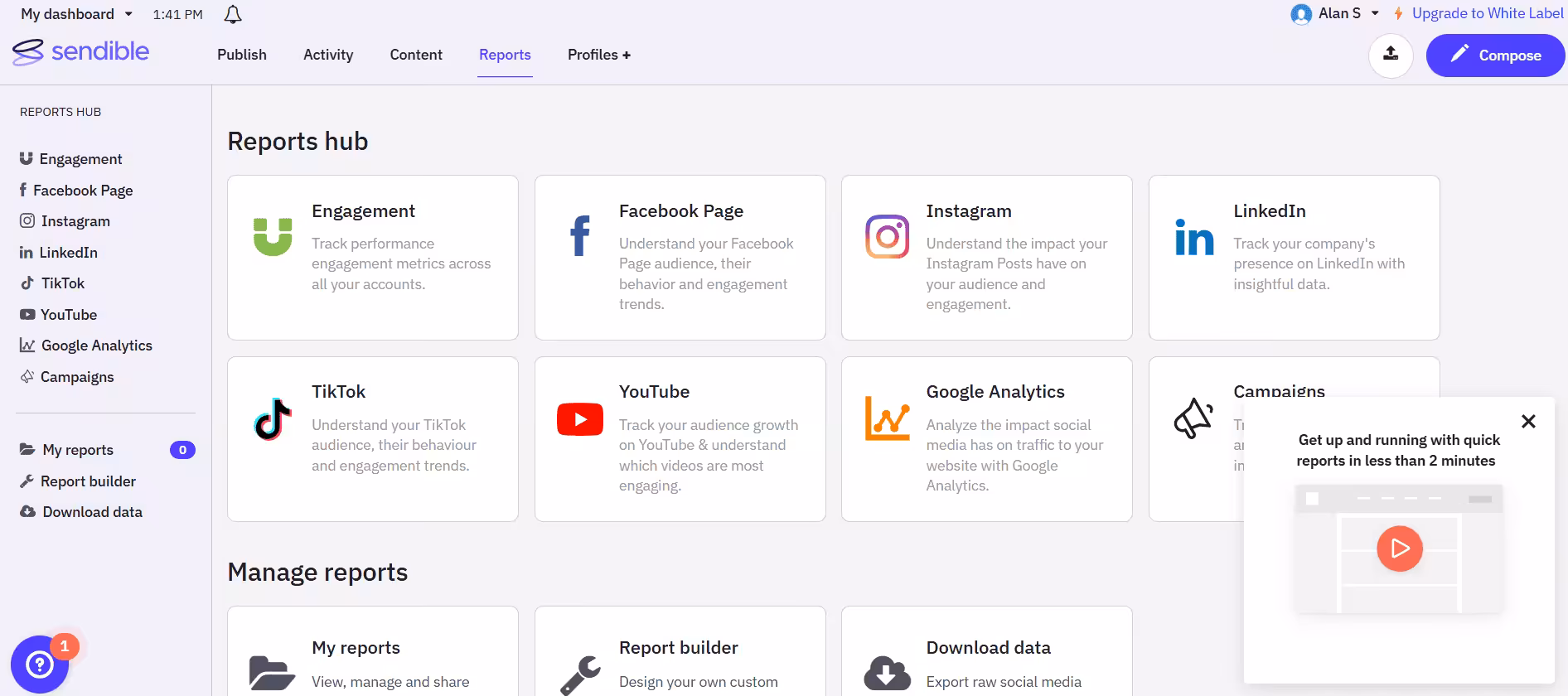Close the quick reports video popup
This screenshot has height=696, width=1568.
(1528, 421)
